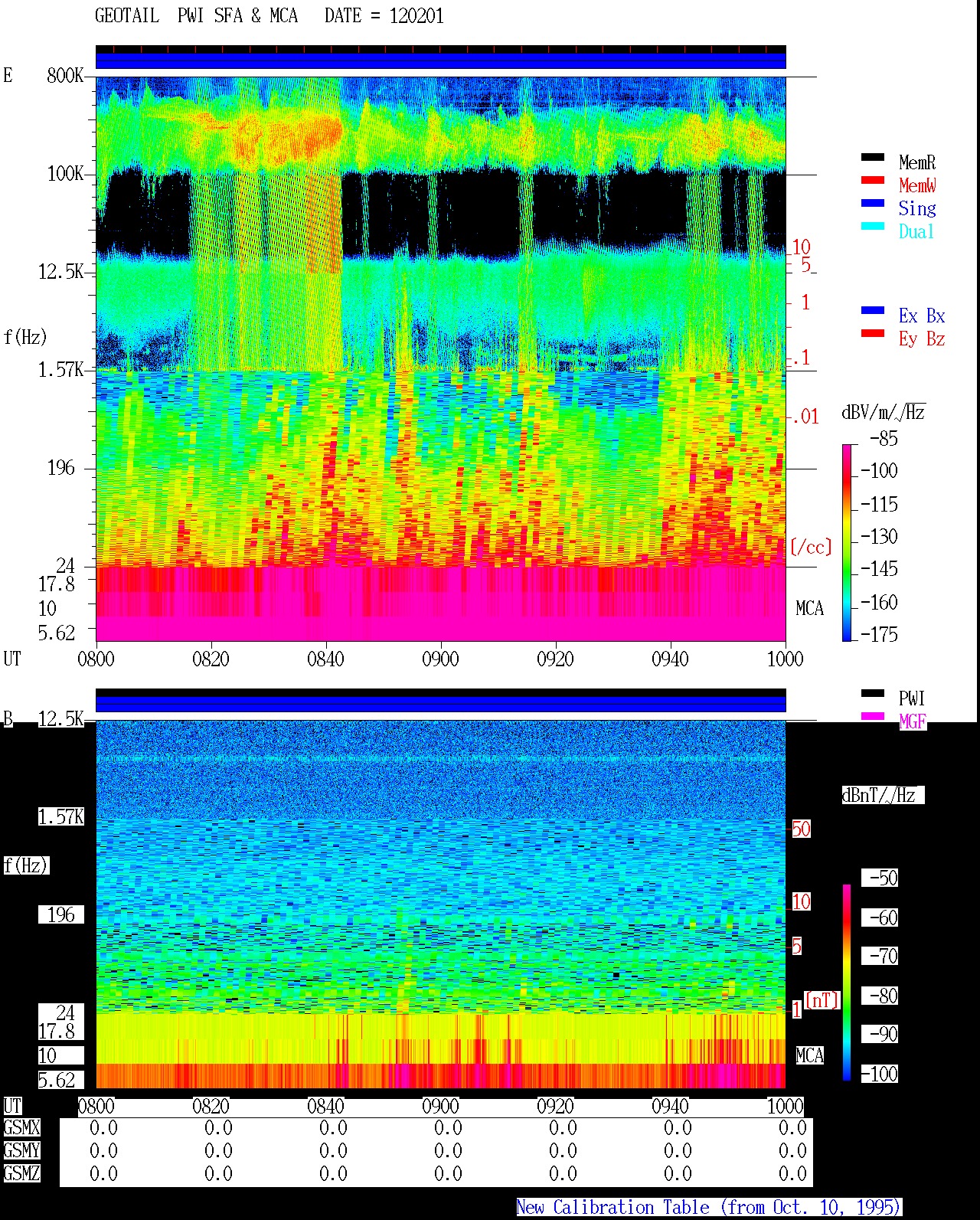Viewport: 980px width, 1220px height.
Task: Click the red [nT] unit label
Action: pyautogui.click(x=822, y=1000)
